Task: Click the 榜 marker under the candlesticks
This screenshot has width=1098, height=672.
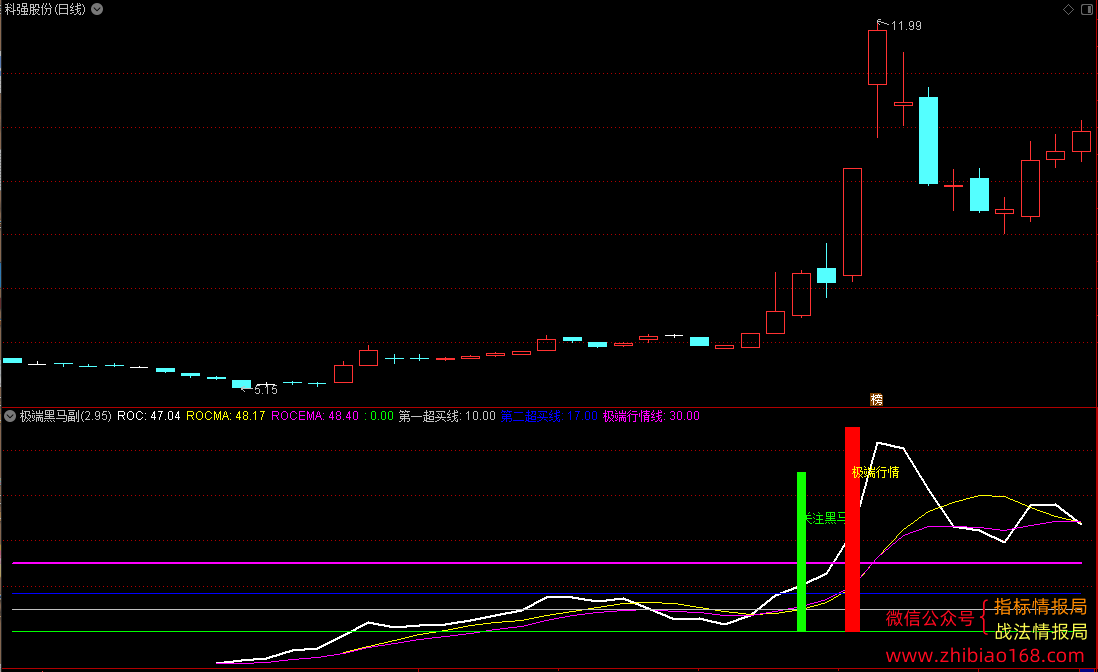Action: [877, 399]
